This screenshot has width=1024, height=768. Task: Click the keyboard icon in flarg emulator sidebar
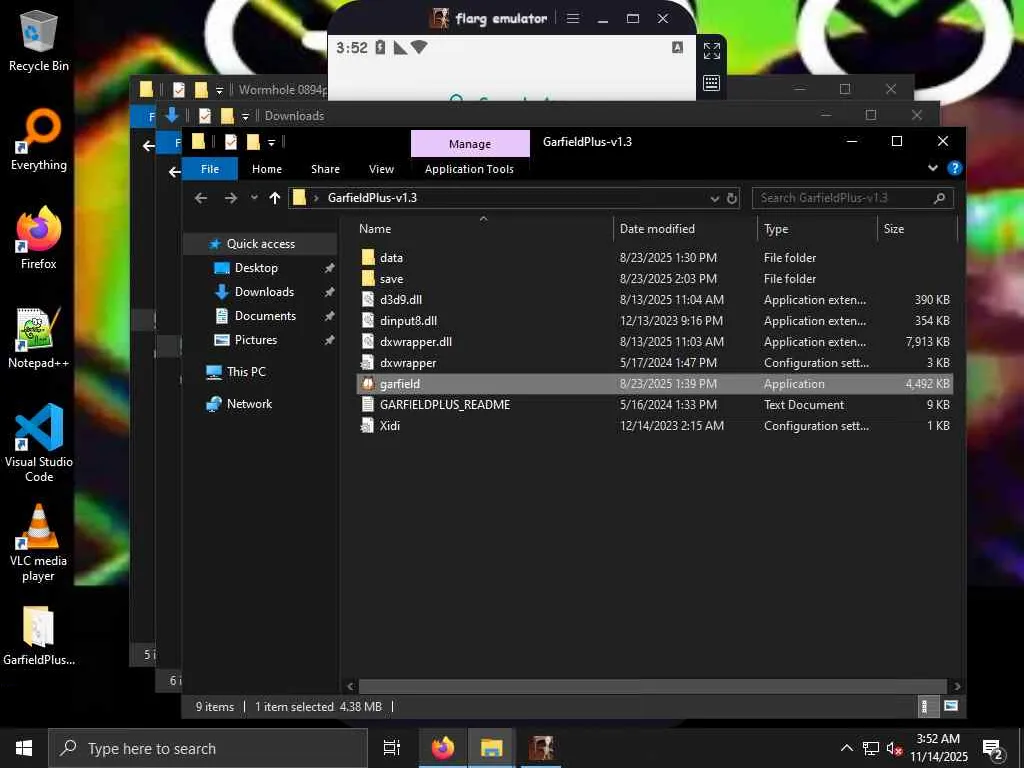[712, 83]
